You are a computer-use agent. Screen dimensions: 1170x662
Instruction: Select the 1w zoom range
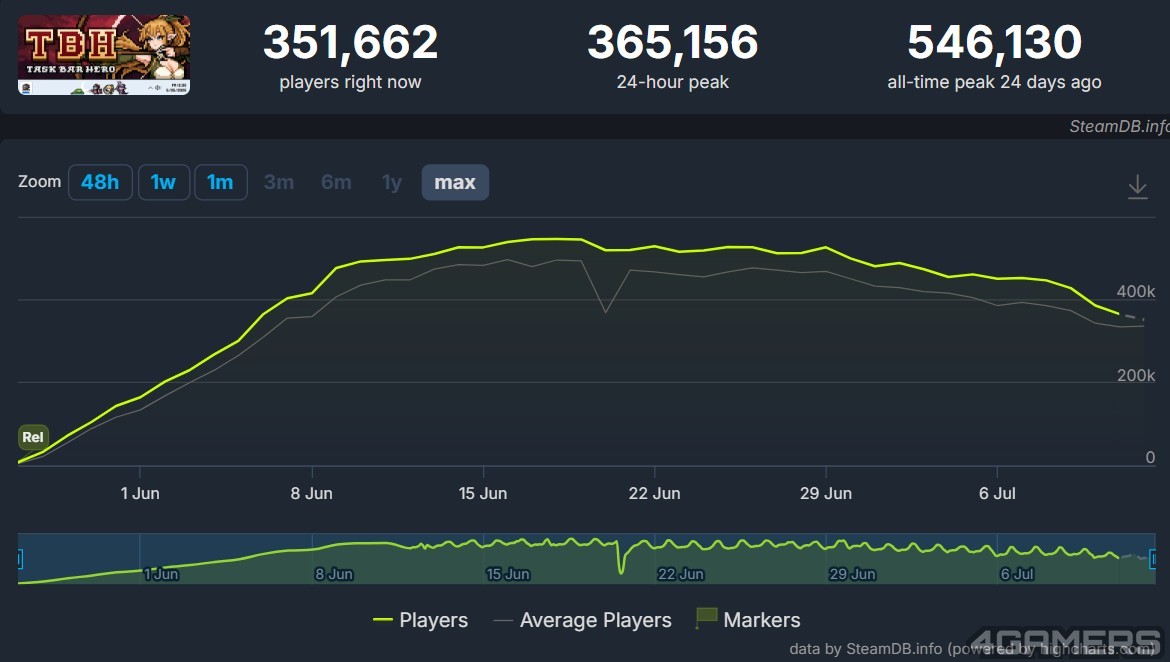(x=163, y=182)
